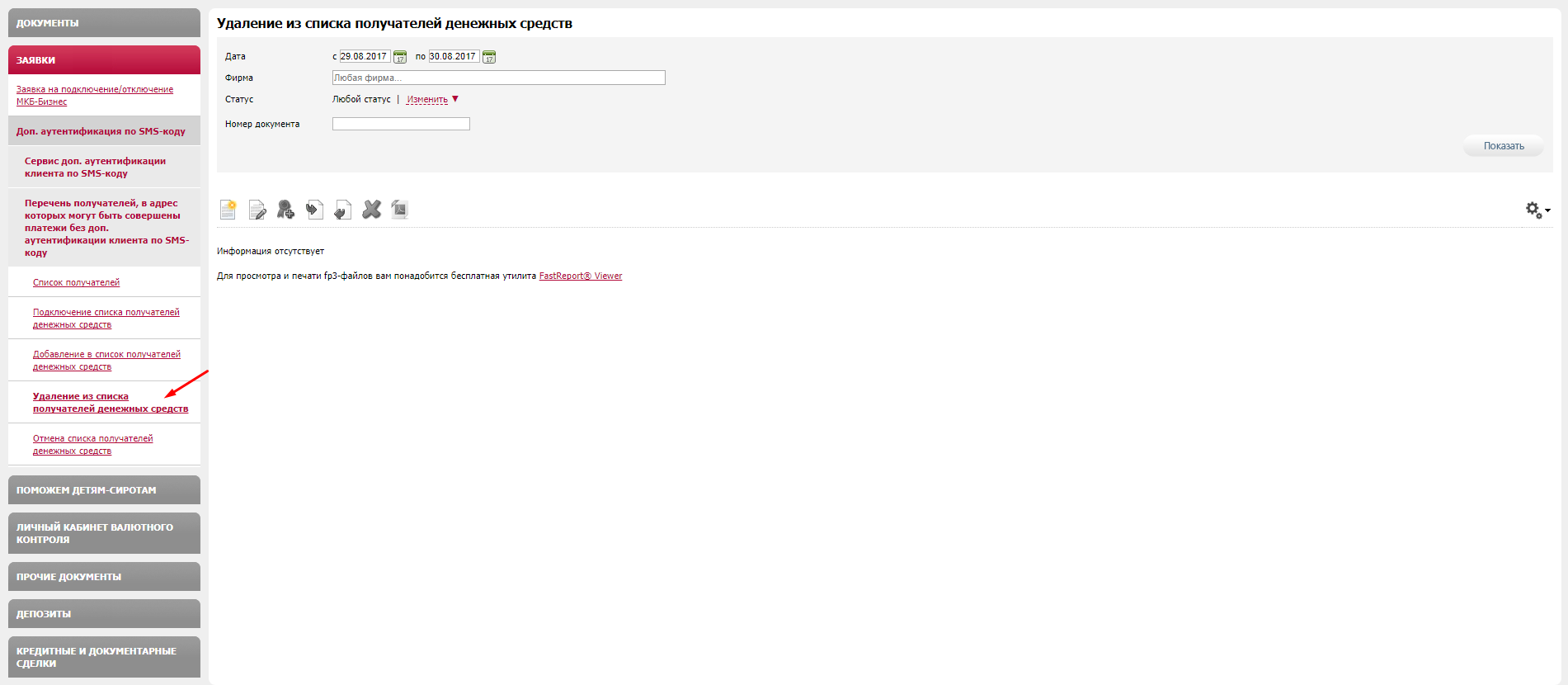The height and width of the screenshot is (685, 1568).
Task: Expand Перечень получателей без доп. аутентификации section
Action: tap(104, 228)
